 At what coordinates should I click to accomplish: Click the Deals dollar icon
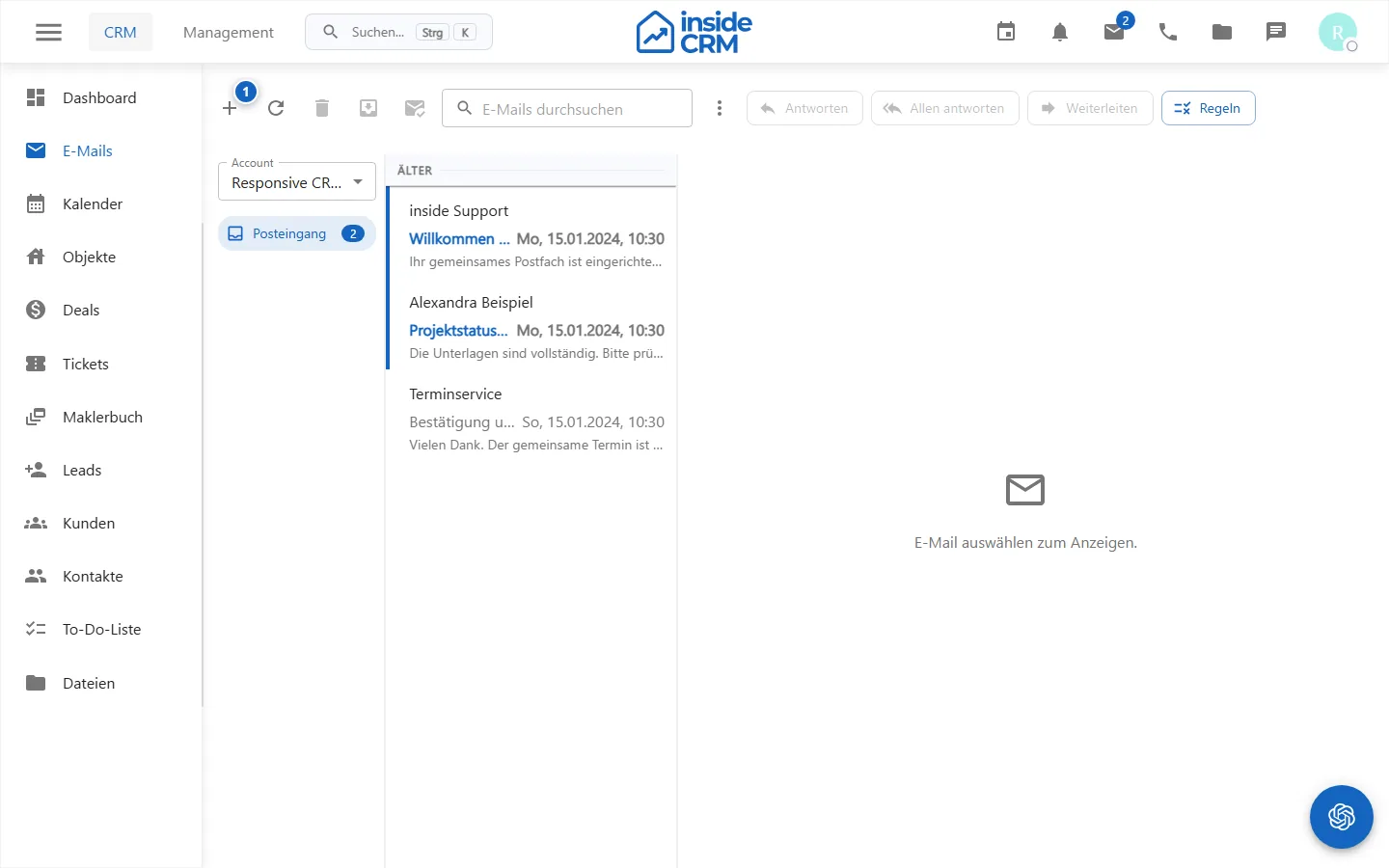[x=36, y=310]
